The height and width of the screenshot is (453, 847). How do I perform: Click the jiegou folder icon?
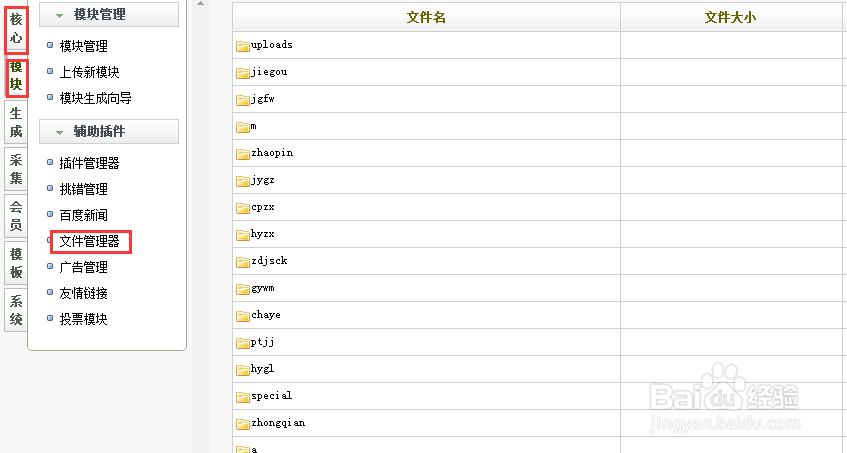coord(243,73)
